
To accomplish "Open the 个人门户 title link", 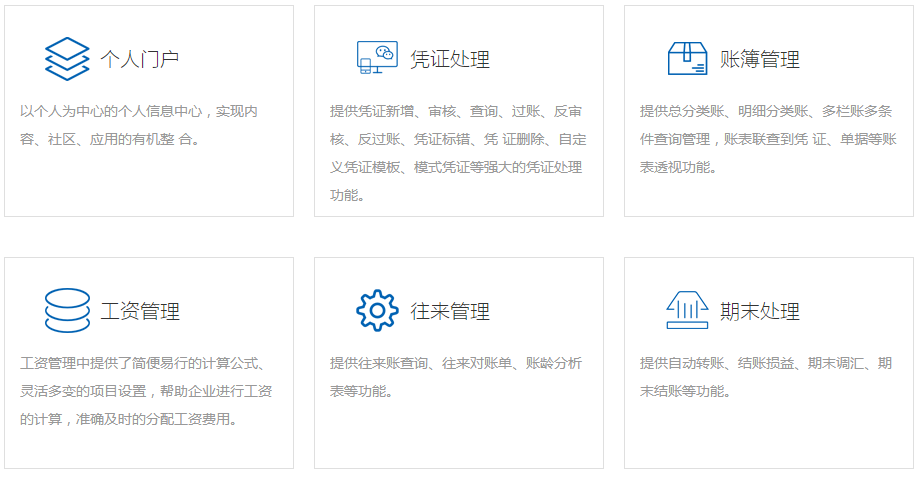I will (140, 59).
